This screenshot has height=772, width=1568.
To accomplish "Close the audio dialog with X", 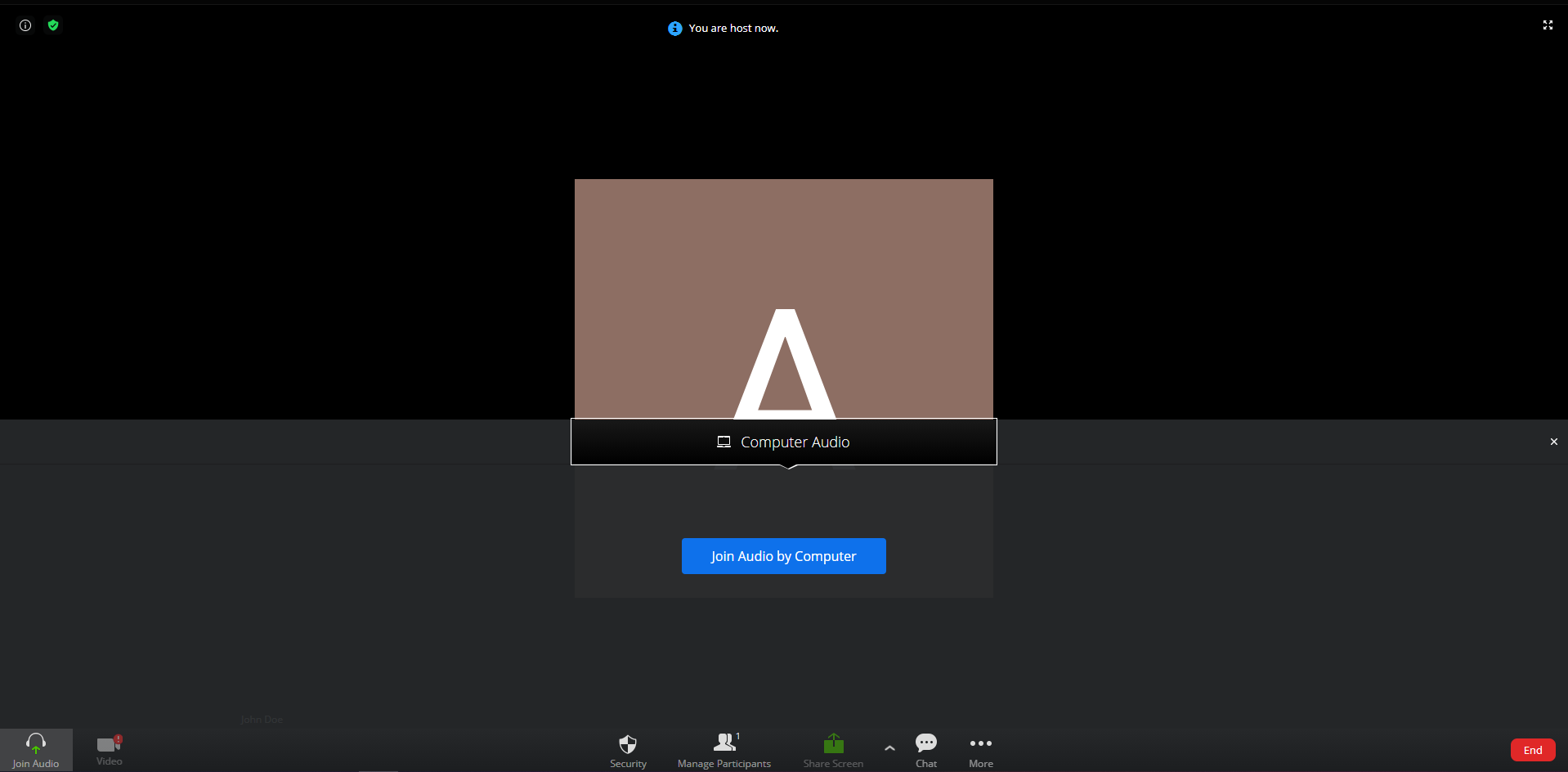I will click(x=1554, y=442).
